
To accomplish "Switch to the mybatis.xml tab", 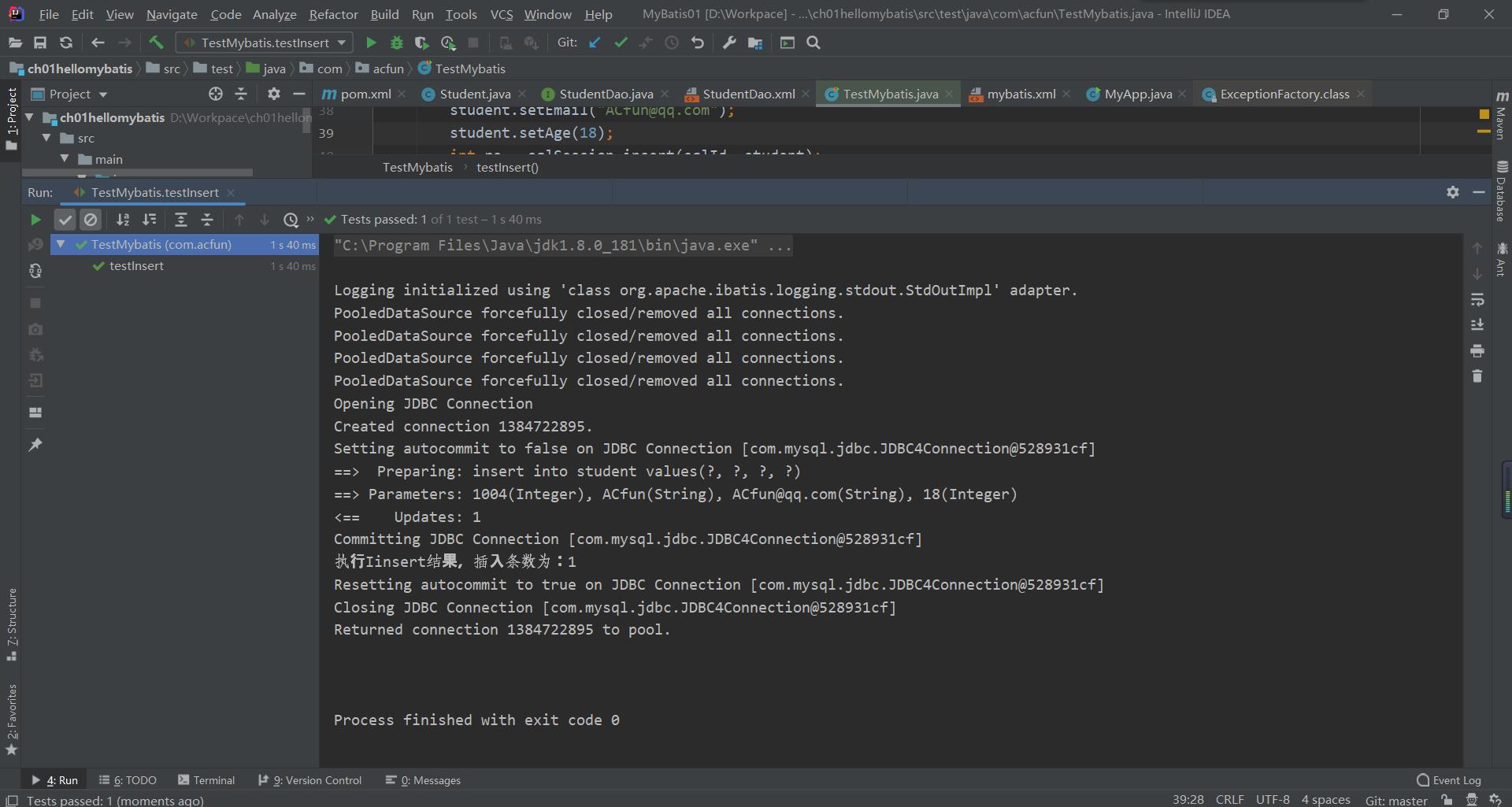I will [x=1021, y=94].
